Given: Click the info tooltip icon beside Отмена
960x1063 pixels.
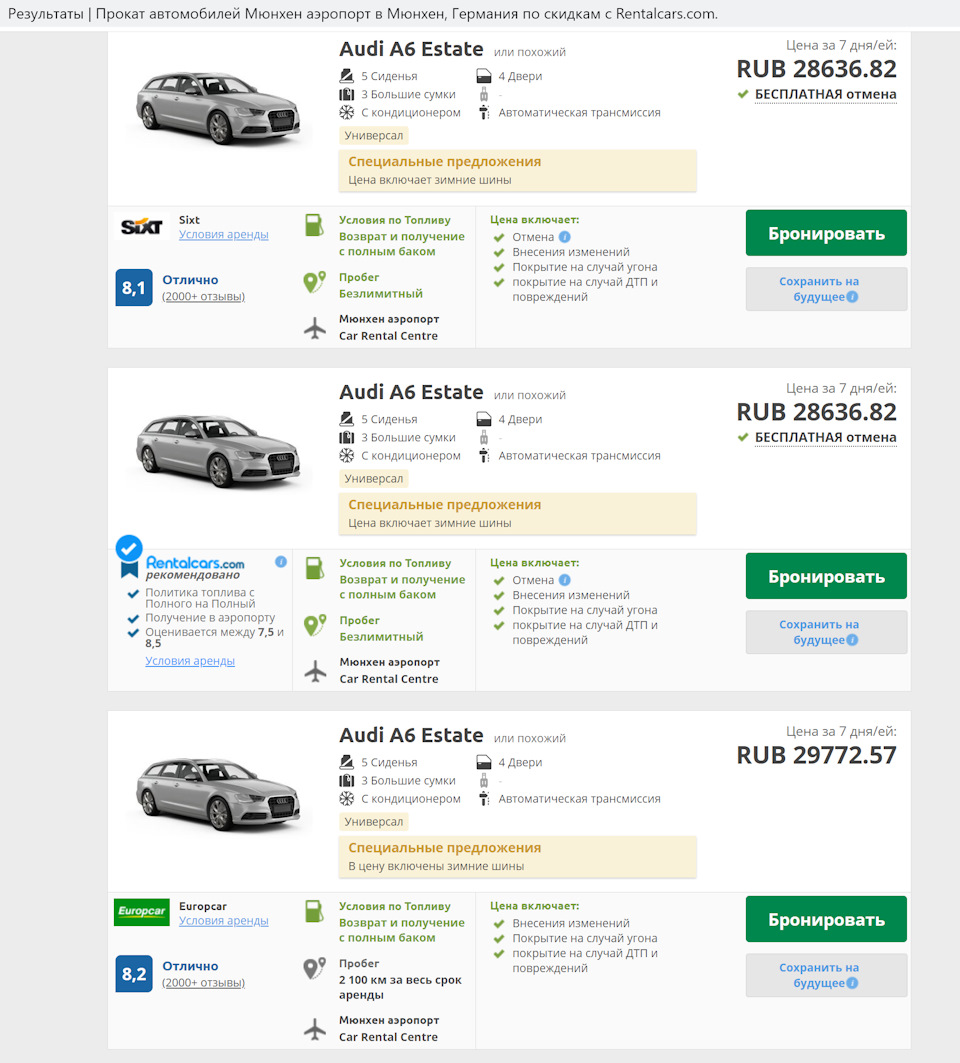Looking at the screenshot, I should (565, 237).
